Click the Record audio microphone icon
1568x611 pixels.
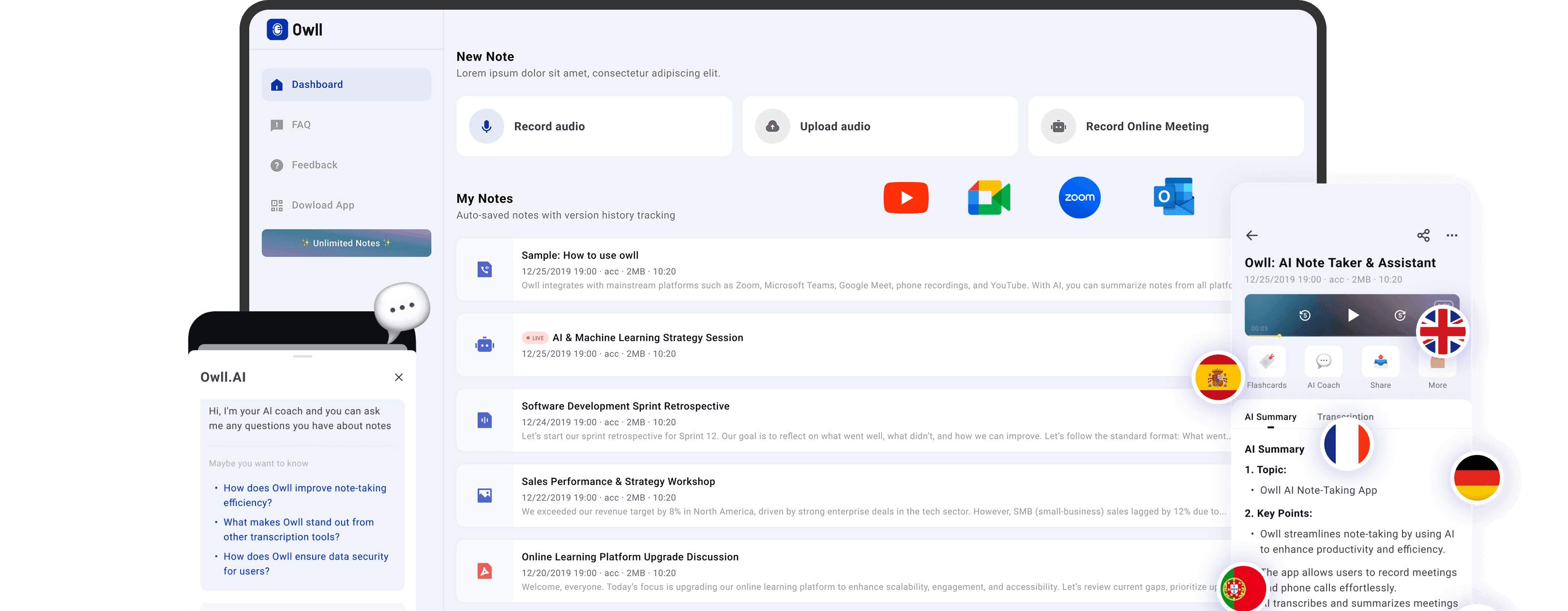coord(486,126)
